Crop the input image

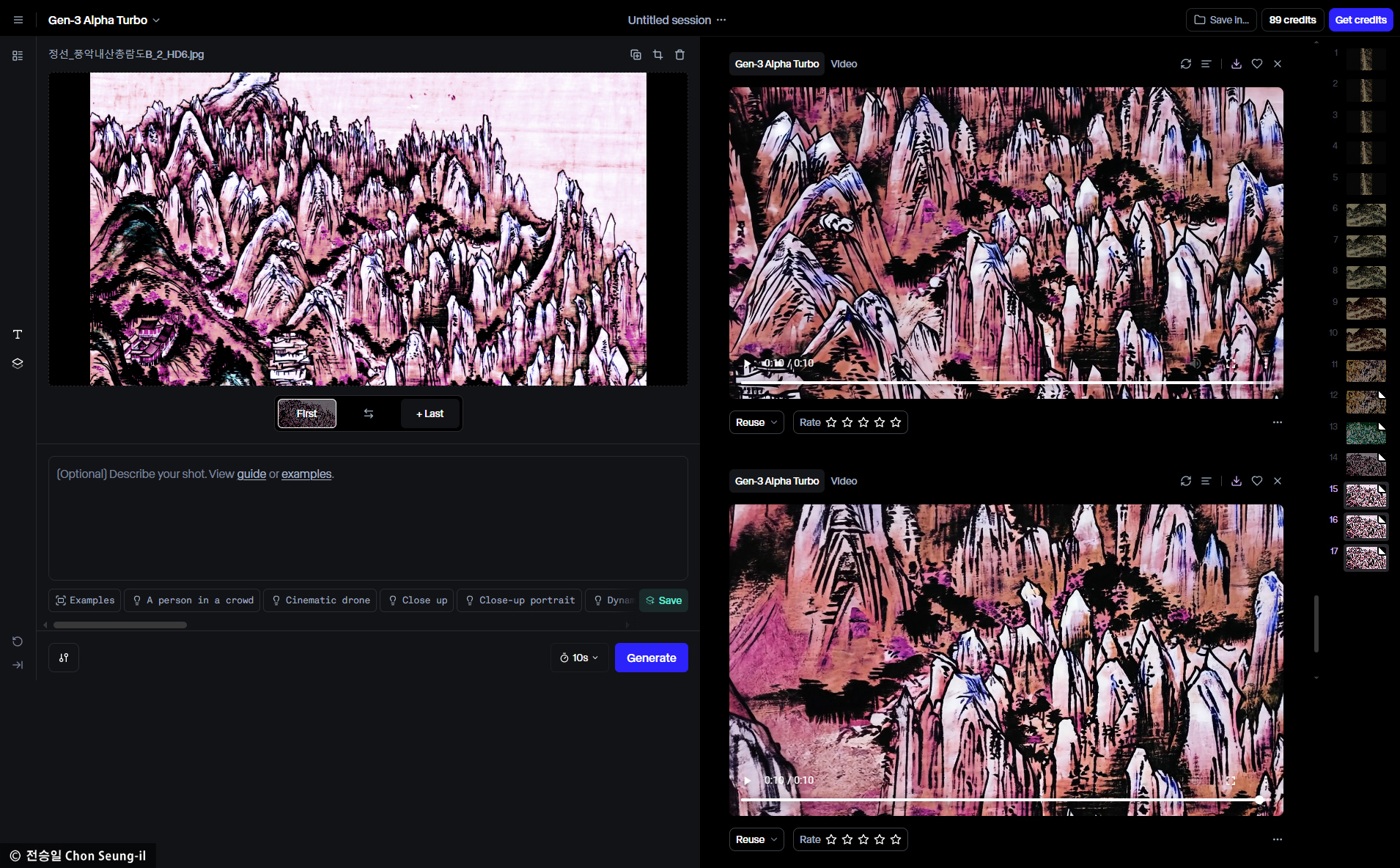(657, 55)
